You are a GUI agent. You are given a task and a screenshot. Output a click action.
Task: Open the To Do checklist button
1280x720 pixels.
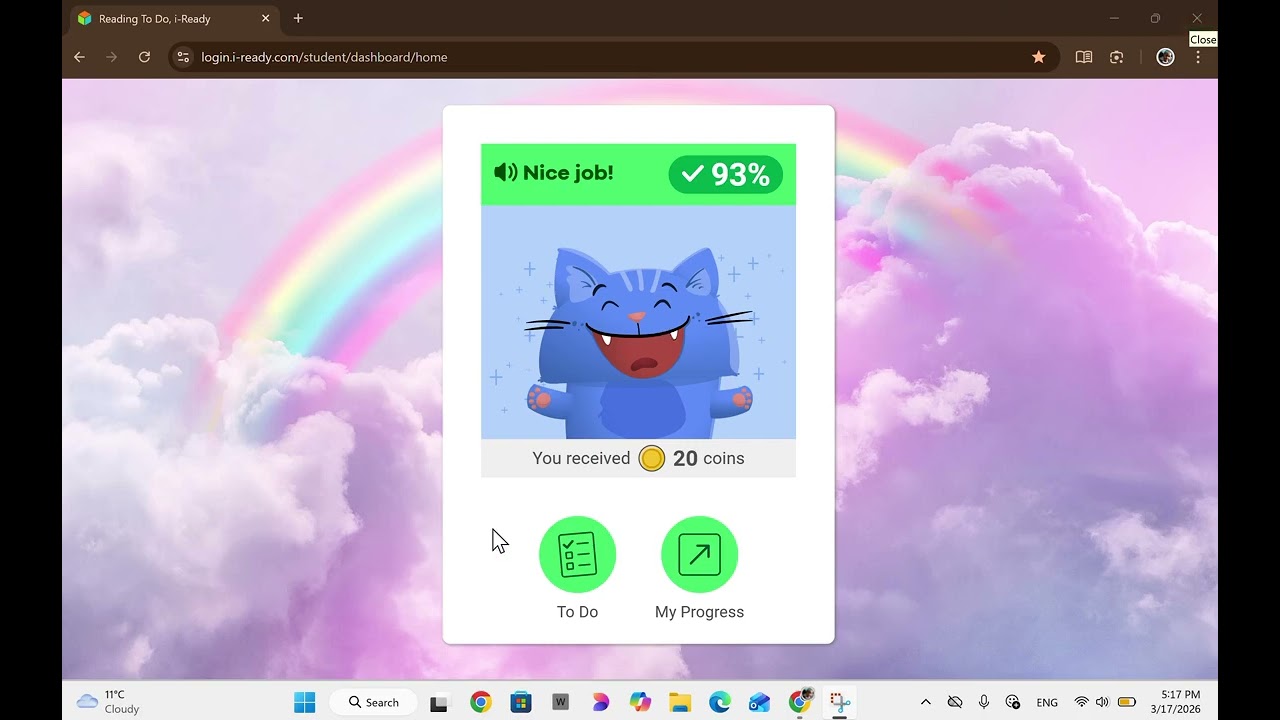(x=577, y=554)
